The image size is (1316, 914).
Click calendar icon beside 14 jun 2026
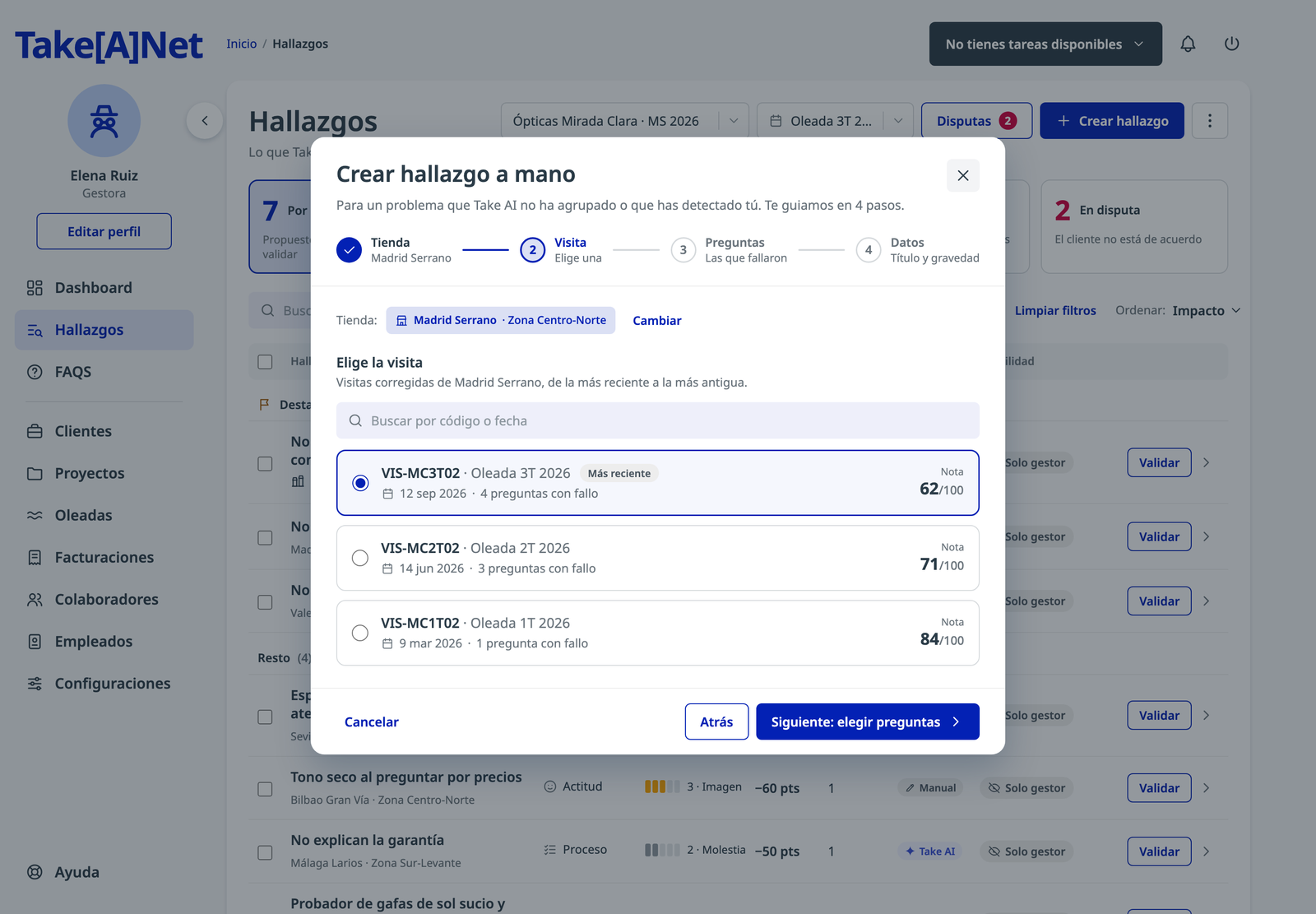387,568
